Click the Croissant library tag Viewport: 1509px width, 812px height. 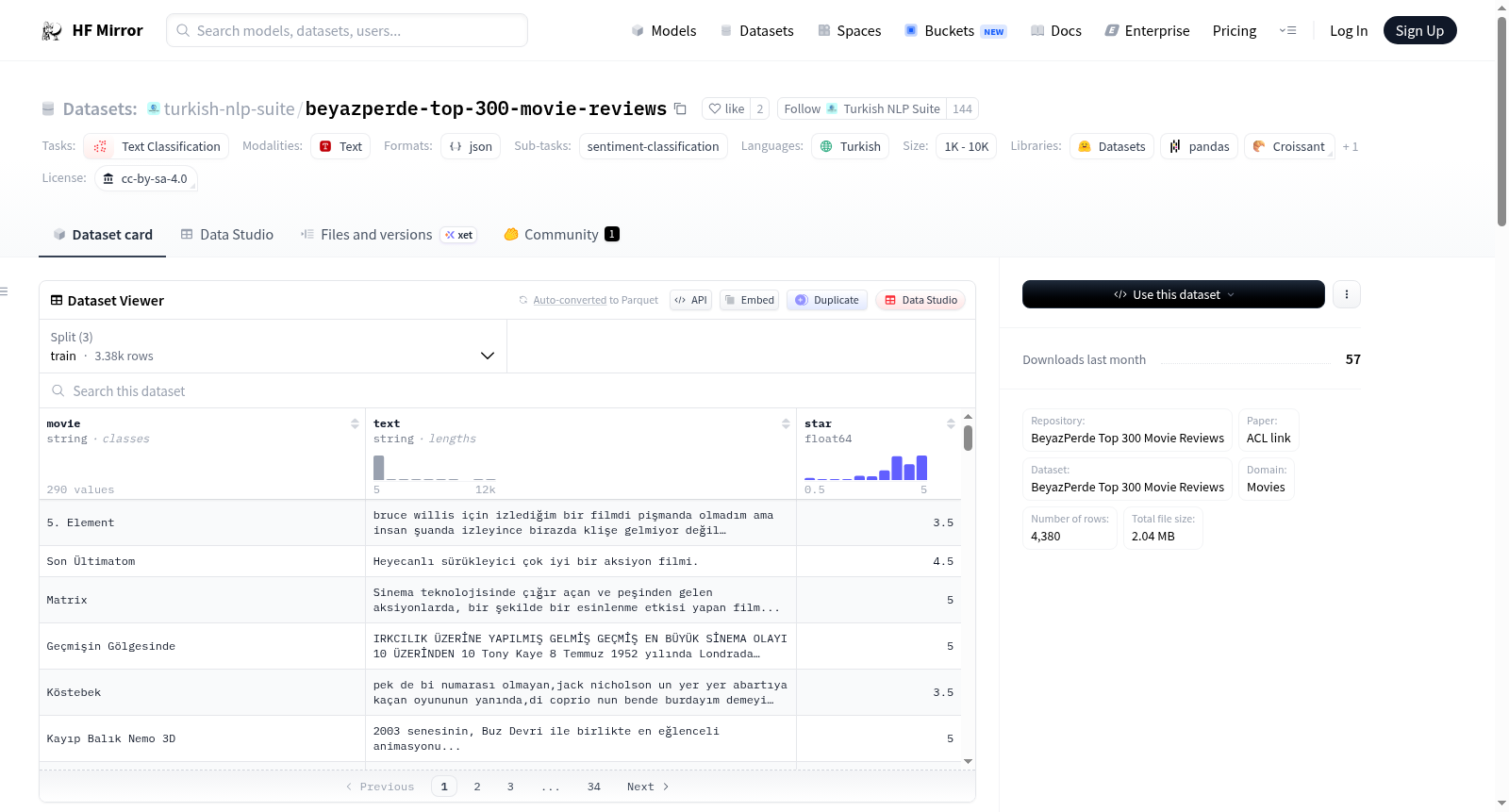1289,146
